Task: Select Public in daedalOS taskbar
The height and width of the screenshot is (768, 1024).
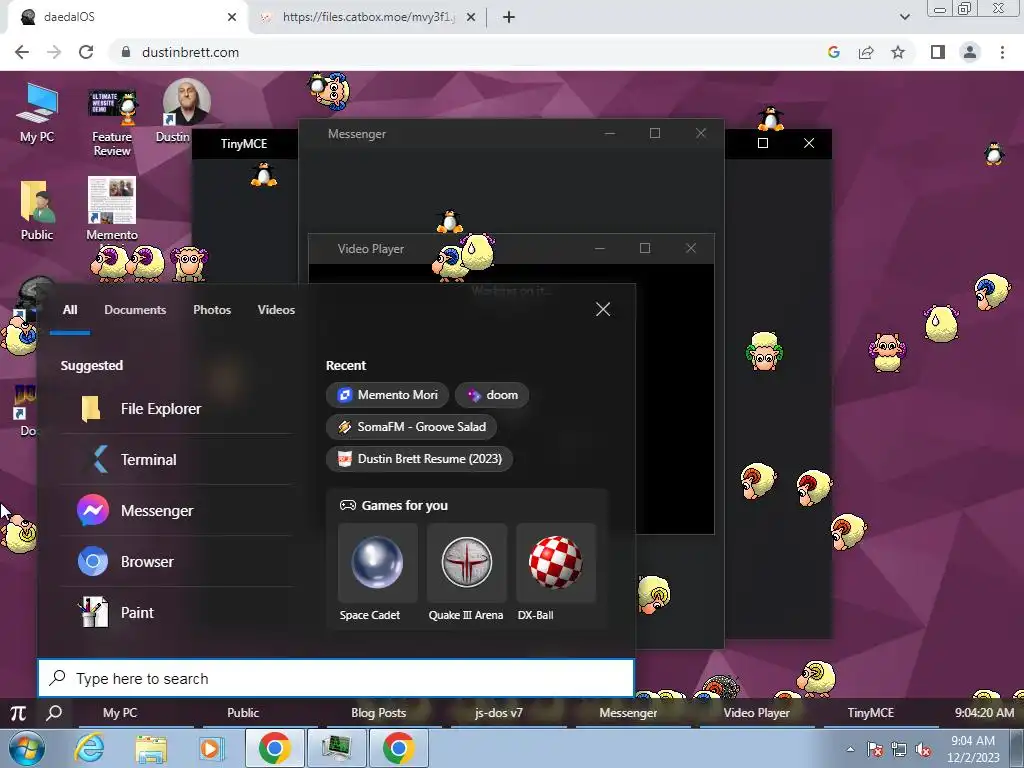Action: coord(260,713)
